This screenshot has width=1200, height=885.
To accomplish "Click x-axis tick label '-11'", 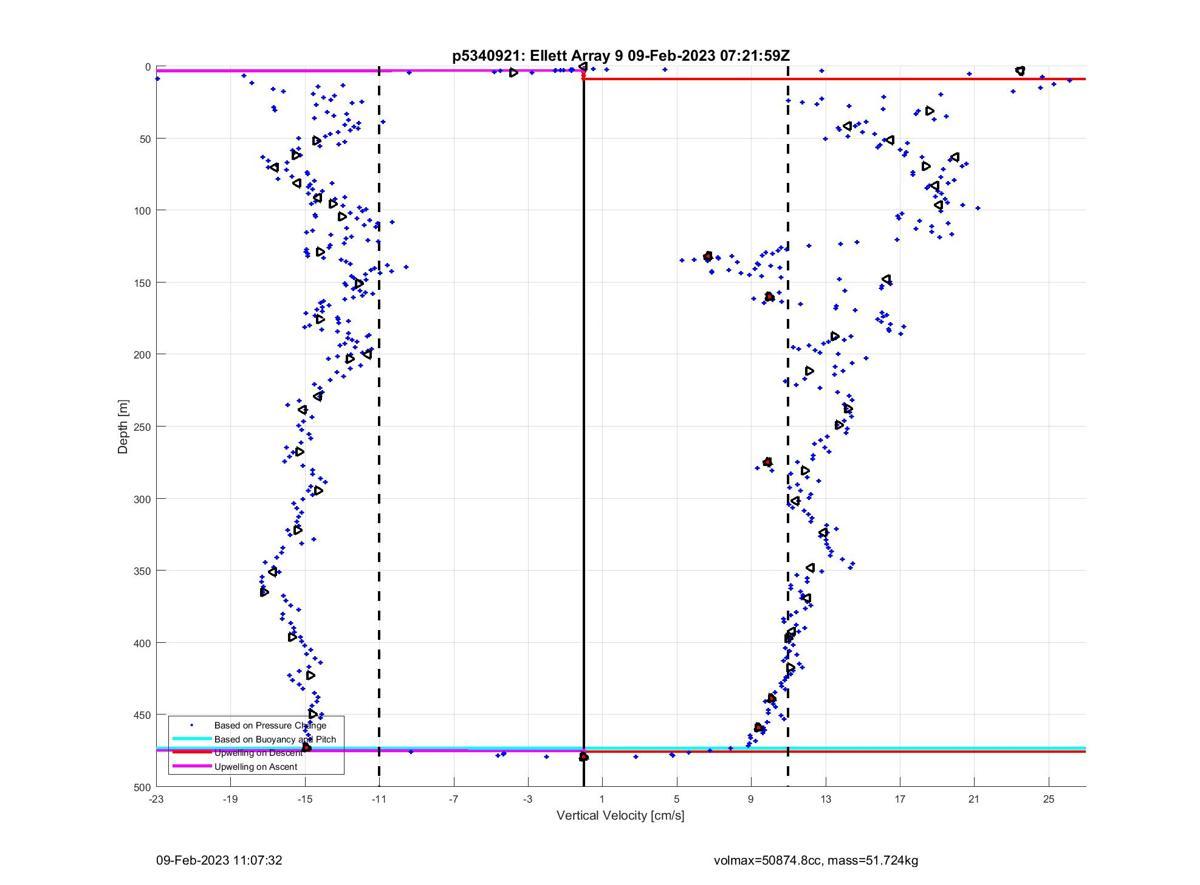I will (379, 799).
